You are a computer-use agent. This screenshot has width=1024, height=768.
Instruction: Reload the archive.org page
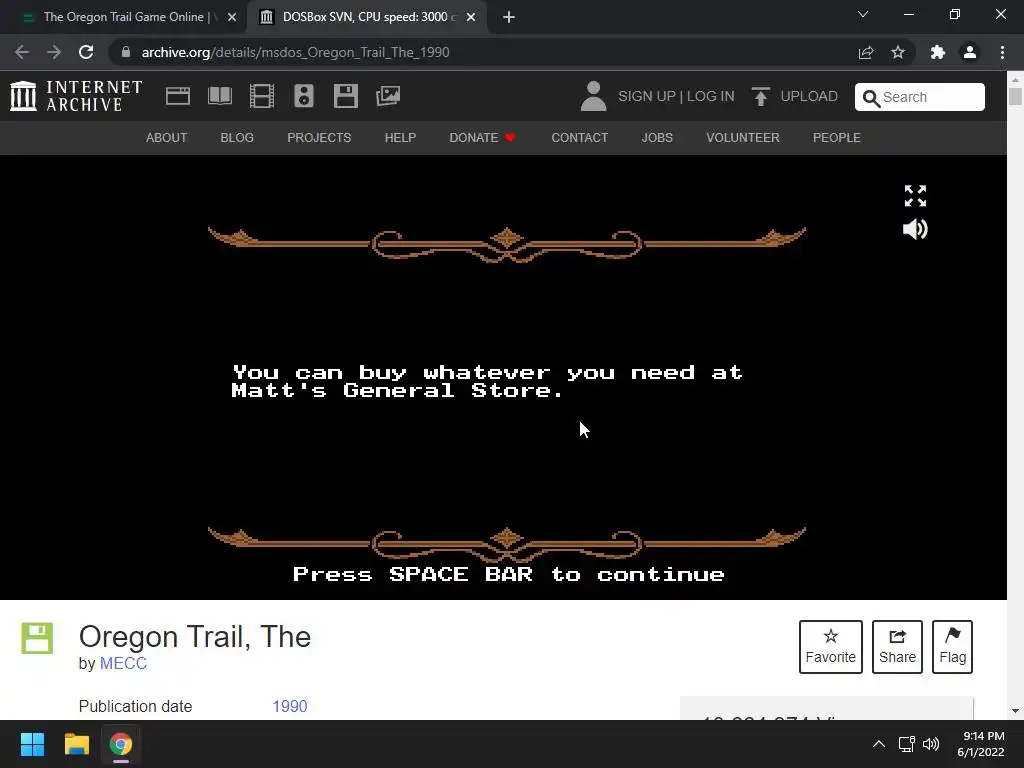pos(86,52)
